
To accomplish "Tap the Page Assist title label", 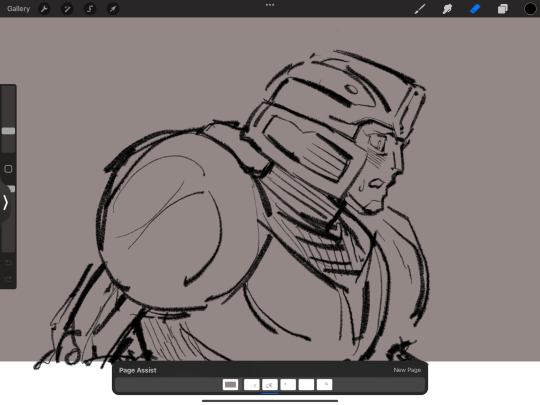I will coord(137,370).
